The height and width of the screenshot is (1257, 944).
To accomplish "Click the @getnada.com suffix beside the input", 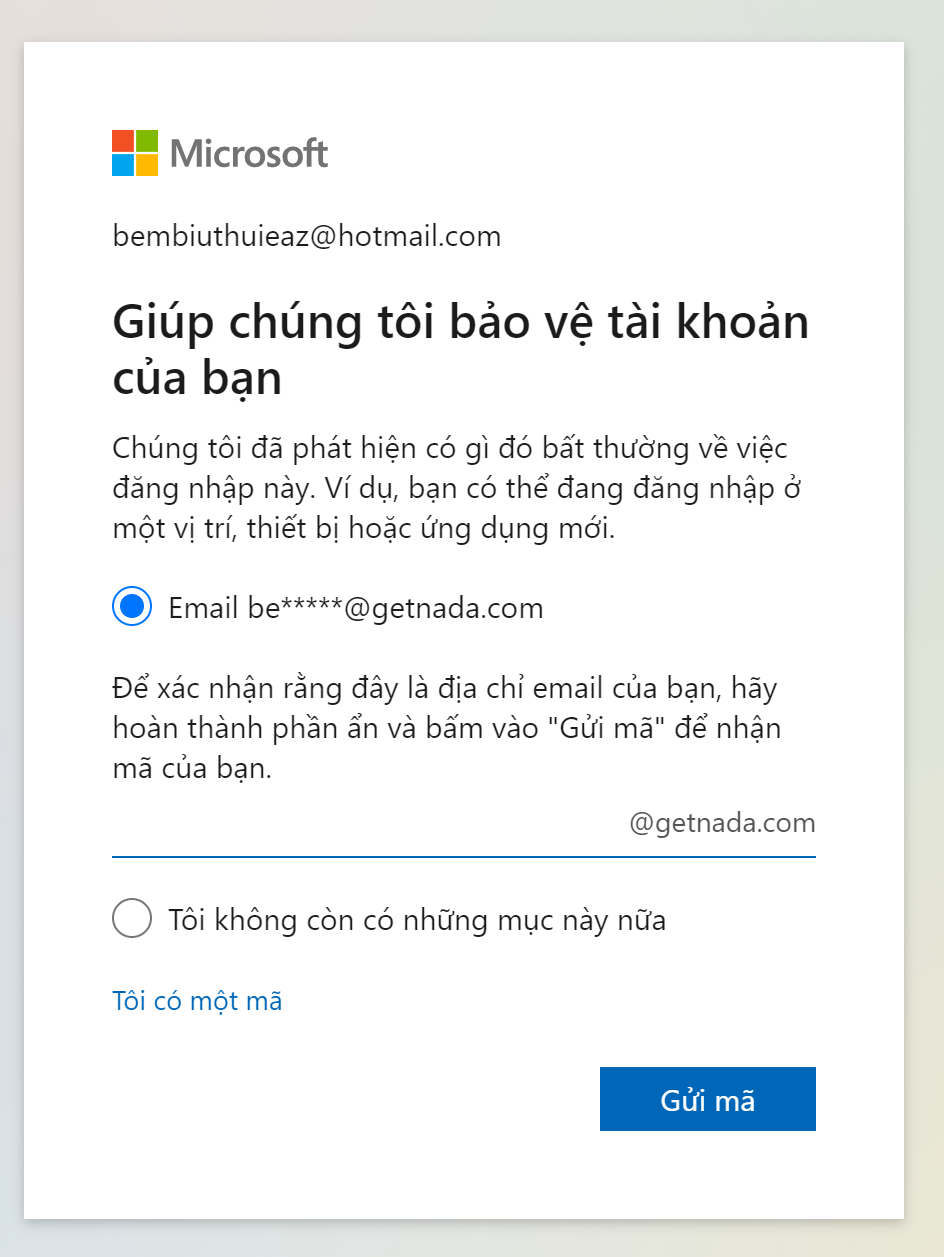I will click(x=722, y=823).
